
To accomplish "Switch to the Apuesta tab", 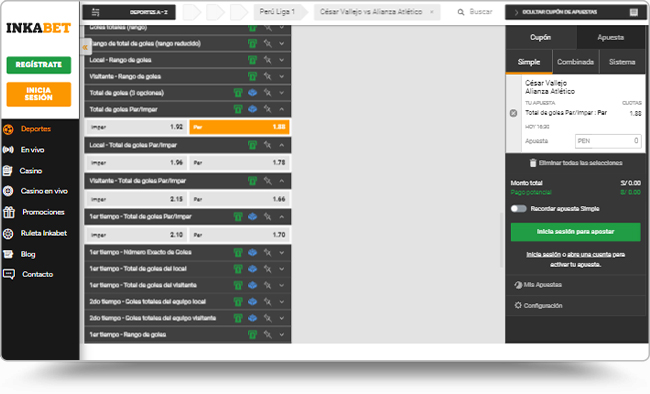I will [610, 38].
